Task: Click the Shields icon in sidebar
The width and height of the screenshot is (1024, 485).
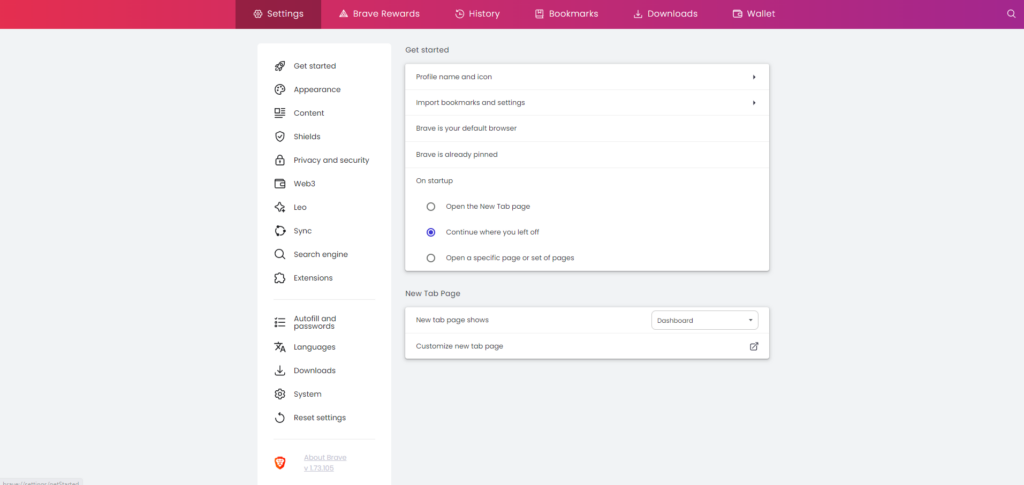Action: click(280, 137)
